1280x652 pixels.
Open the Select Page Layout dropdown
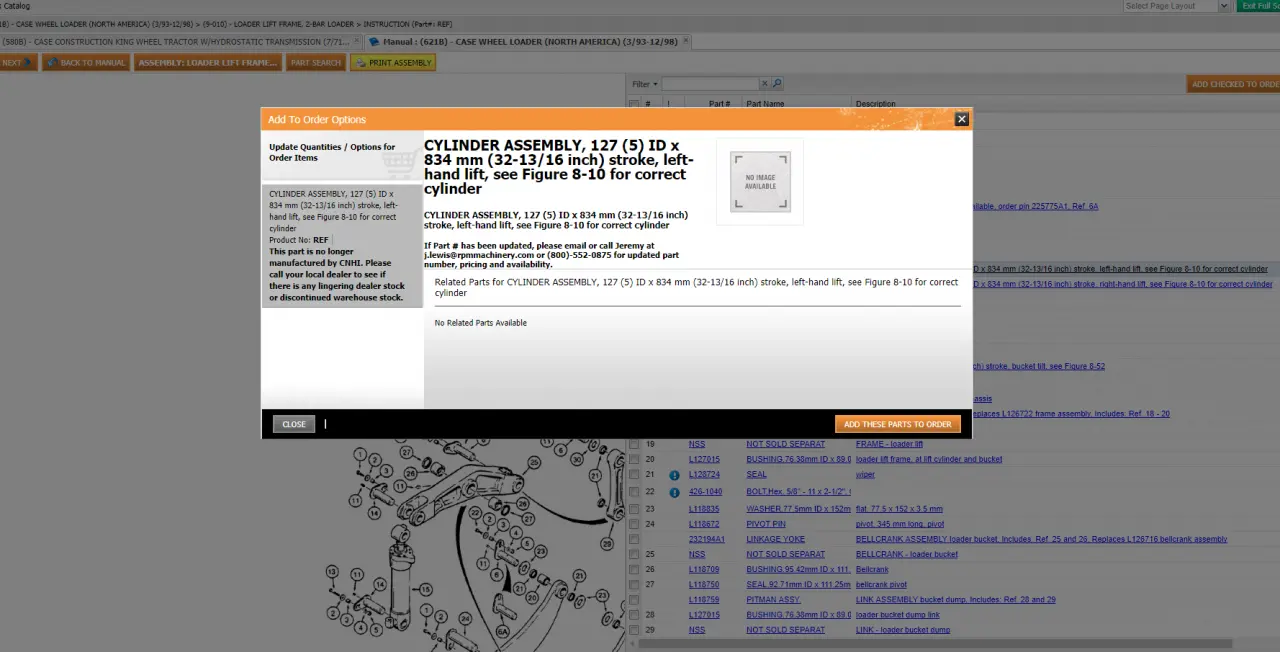(x=1176, y=6)
